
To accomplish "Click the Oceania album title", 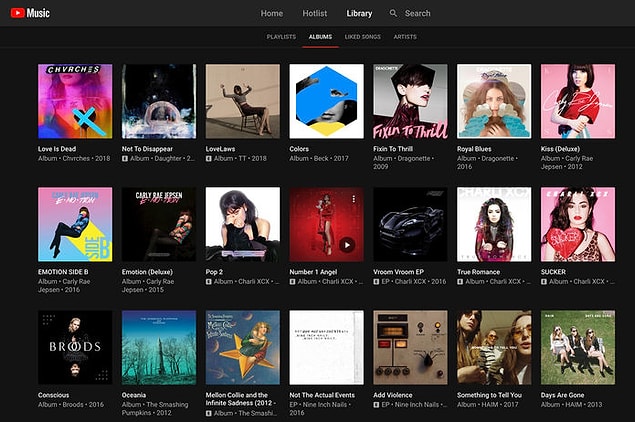I will point(134,395).
